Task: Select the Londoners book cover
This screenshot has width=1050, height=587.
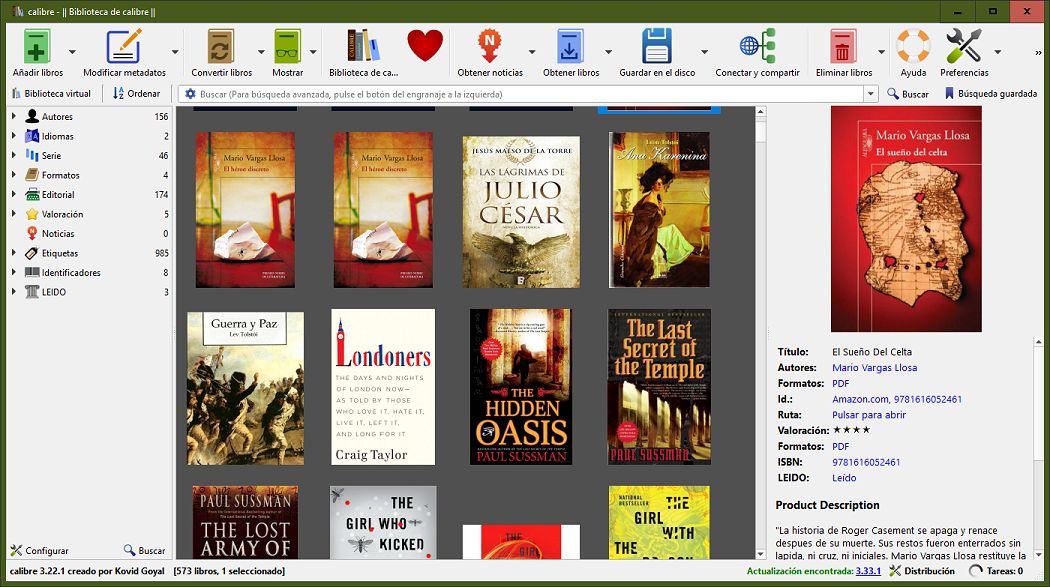Action: [x=383, y=387]
